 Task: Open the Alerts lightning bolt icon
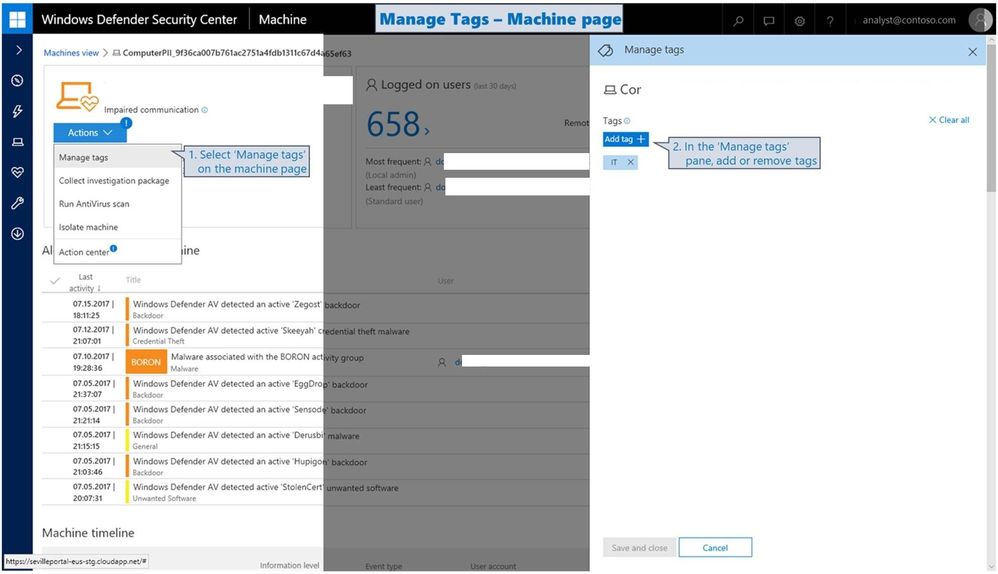[x=18, y=111]
